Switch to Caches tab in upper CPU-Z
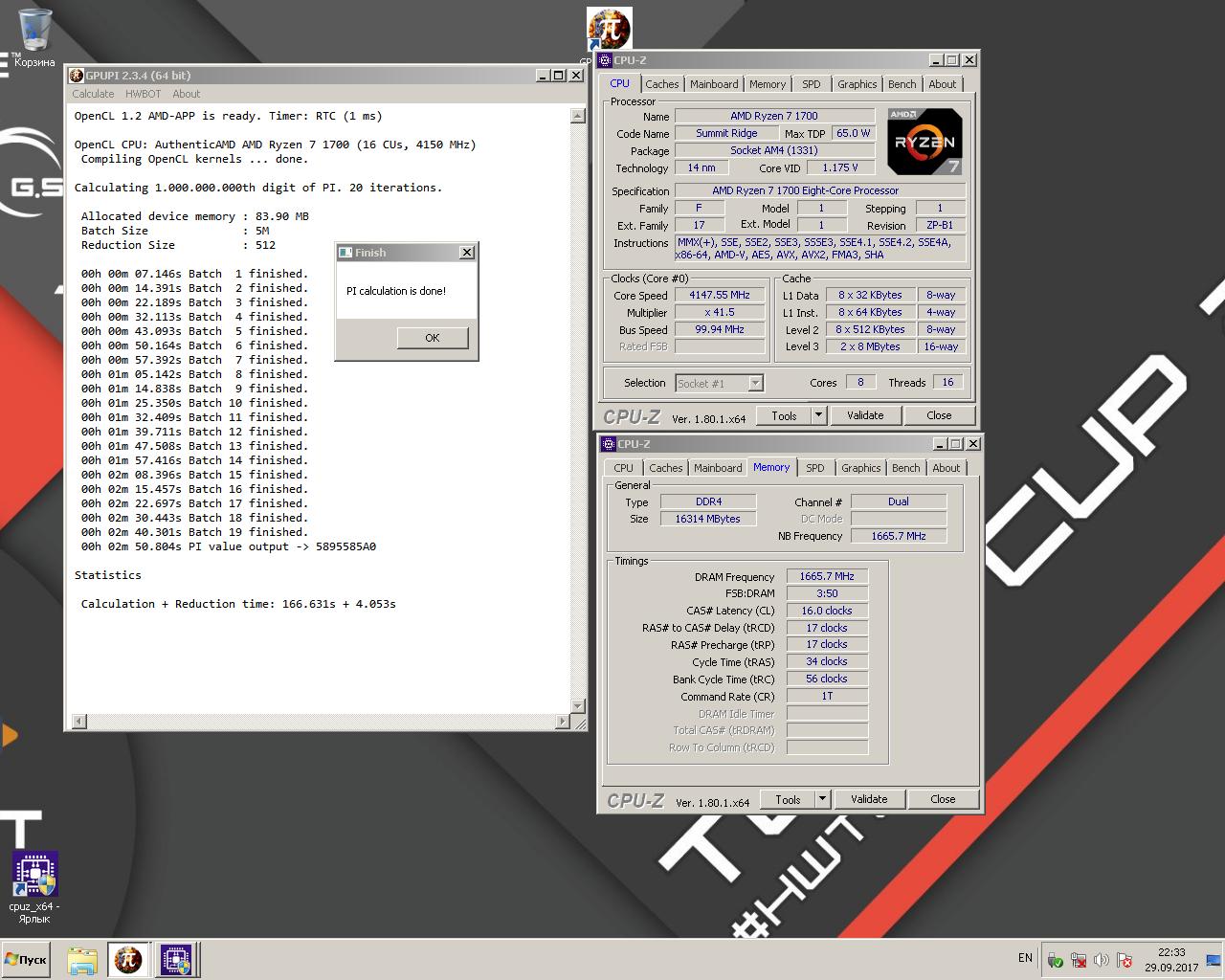 click(x=662, y=84)
